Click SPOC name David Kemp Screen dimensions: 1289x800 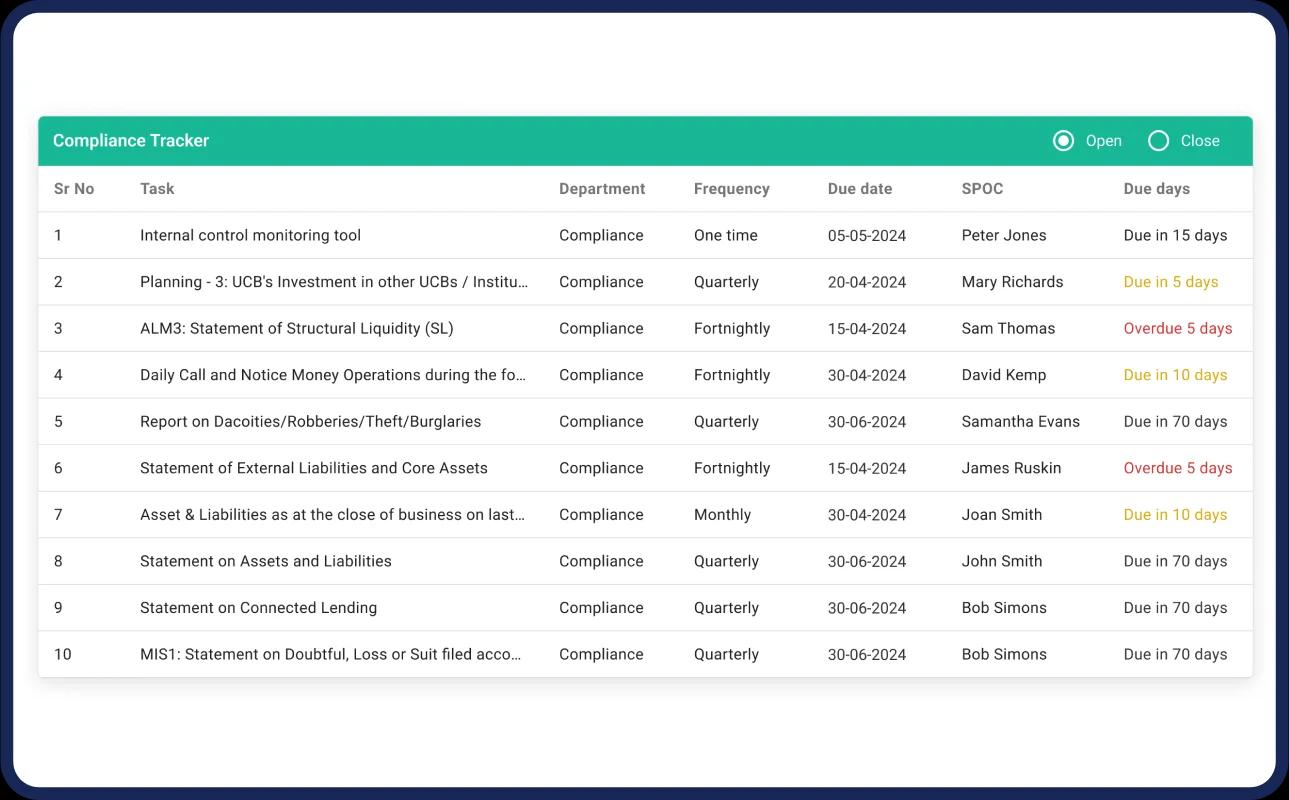[x=1004, y=375]
